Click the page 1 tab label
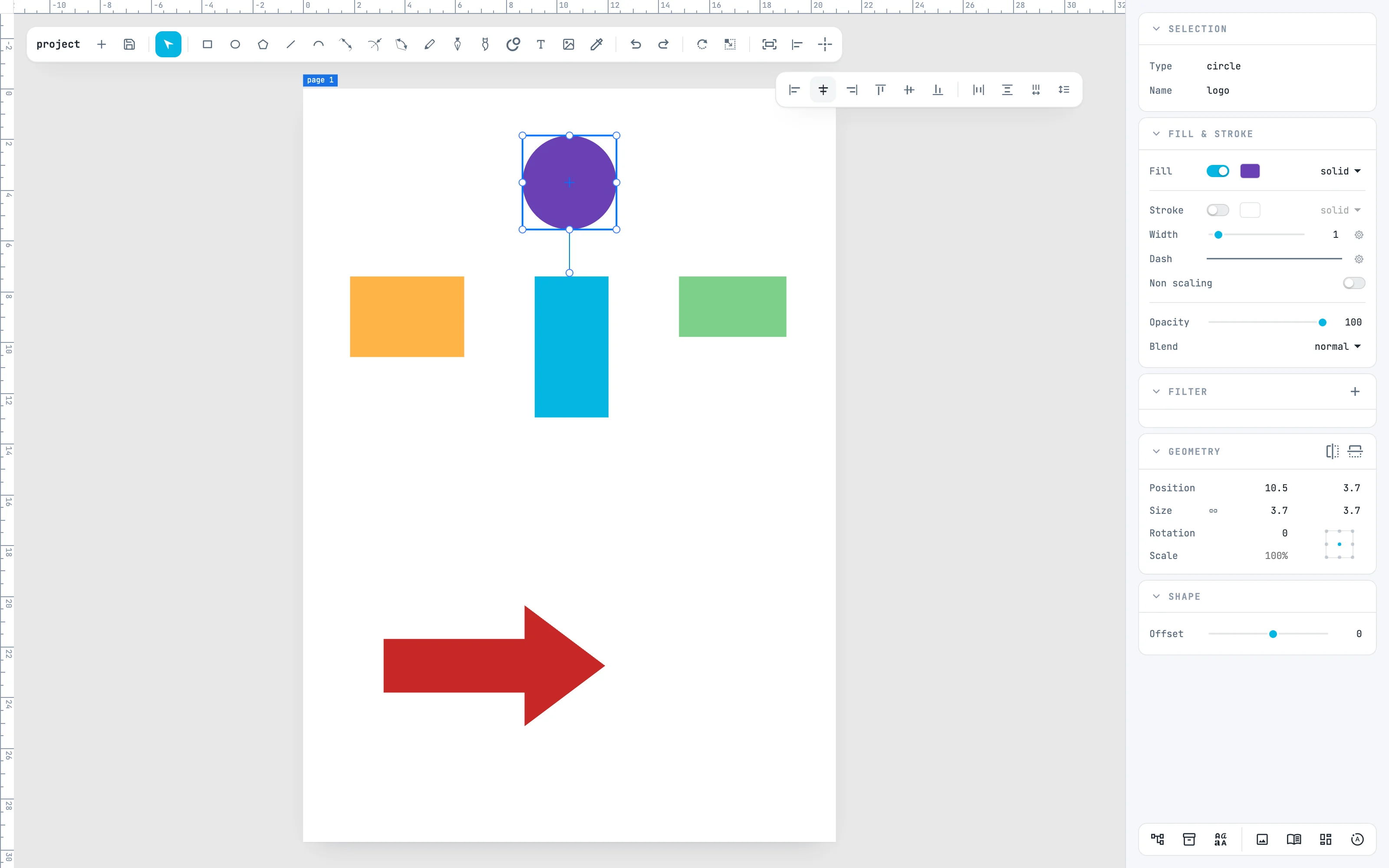This screenshot has width=1389, height=868. [x=320, y=80]
